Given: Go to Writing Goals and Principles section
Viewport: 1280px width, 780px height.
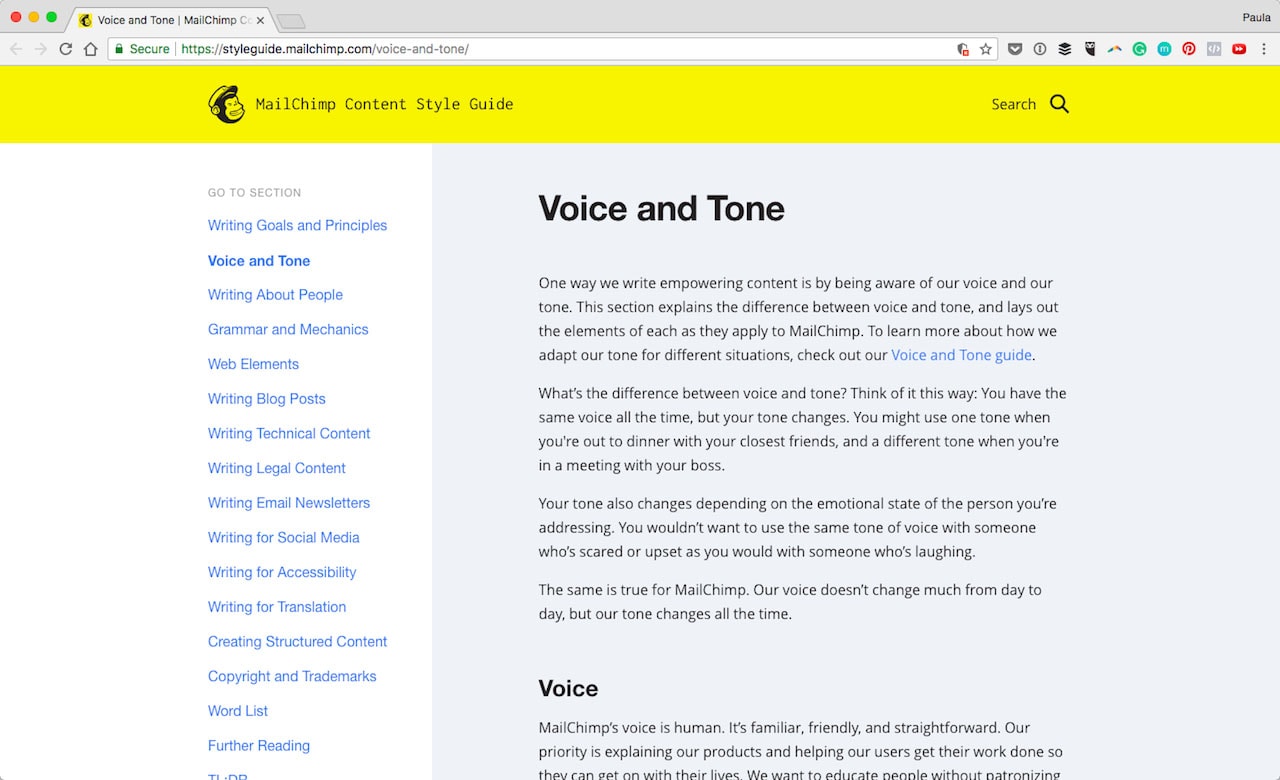Looking at the screenshot, I should pyautogui.click(x=297, y=226).
